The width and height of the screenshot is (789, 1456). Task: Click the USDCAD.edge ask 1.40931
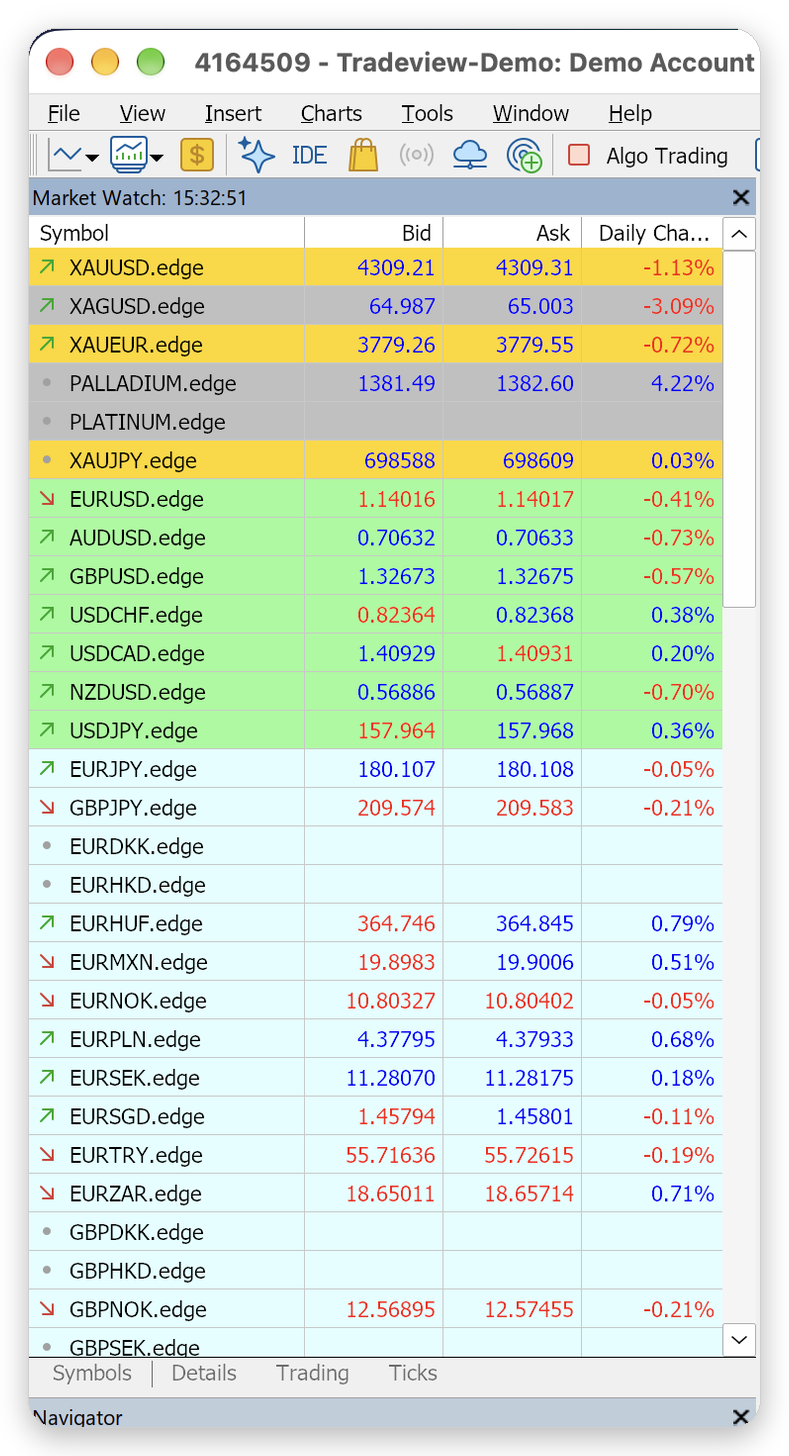pyautogui.click(x=535, y=653)
